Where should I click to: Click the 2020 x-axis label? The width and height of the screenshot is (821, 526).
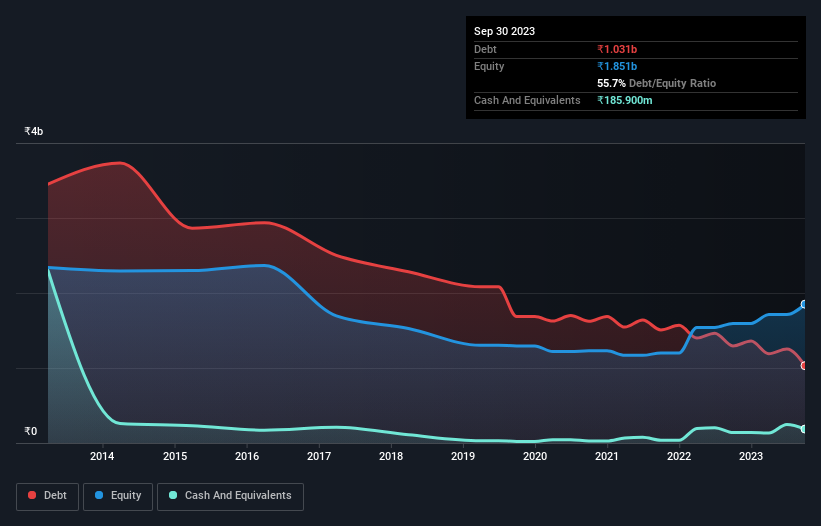click(x=535, y=456)
